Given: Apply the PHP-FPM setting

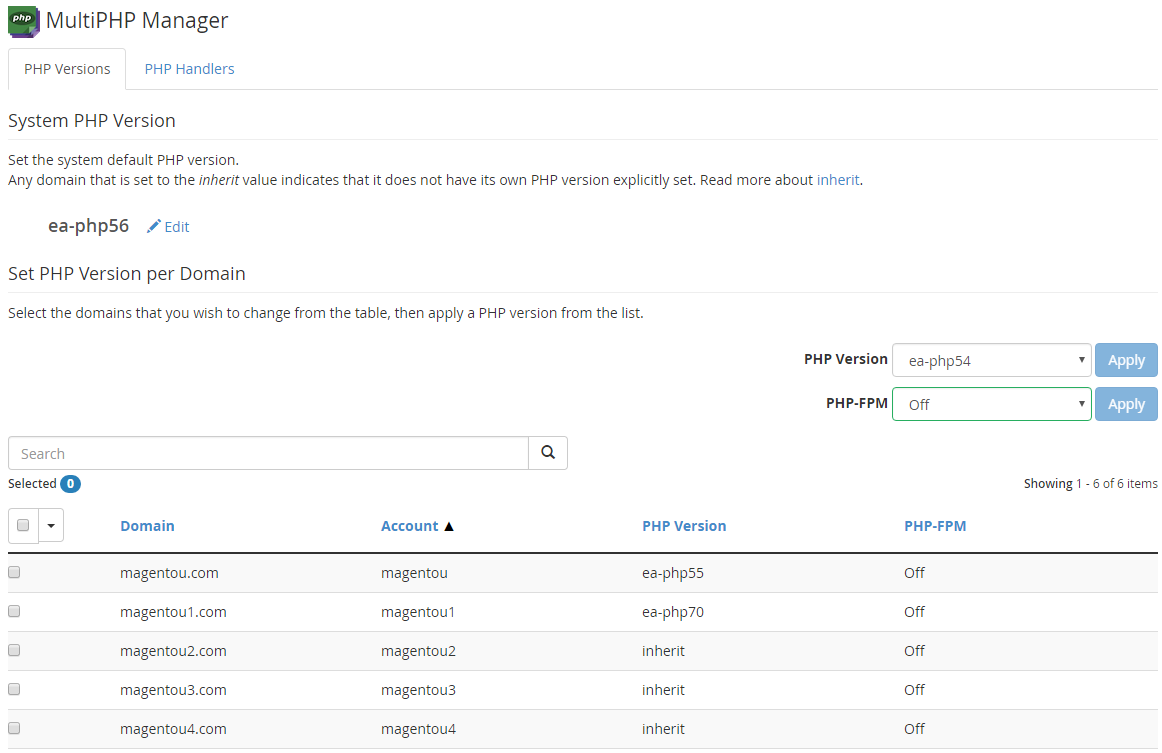Looking at the screenshot, I should [x=1126, y=404].
